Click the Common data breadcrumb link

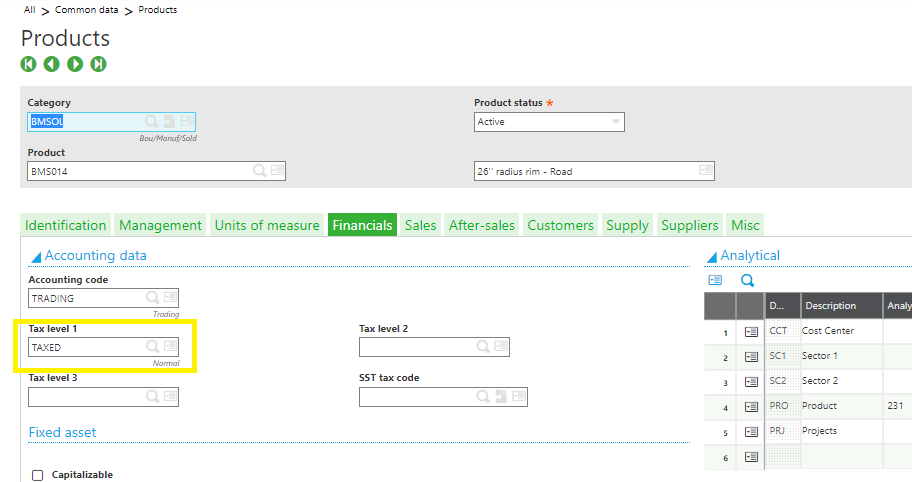click(94, 9)
